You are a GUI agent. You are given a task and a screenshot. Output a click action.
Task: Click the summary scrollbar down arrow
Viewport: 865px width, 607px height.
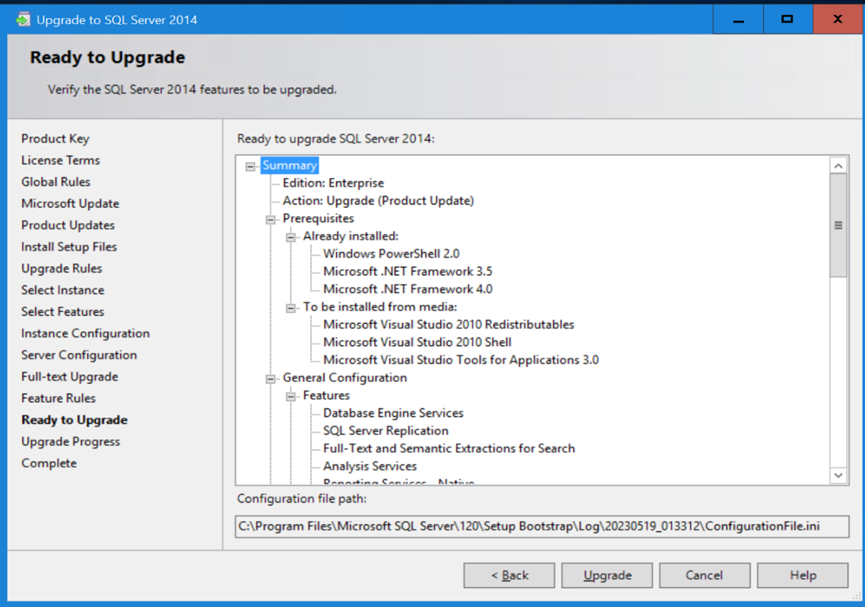point(839,475)
